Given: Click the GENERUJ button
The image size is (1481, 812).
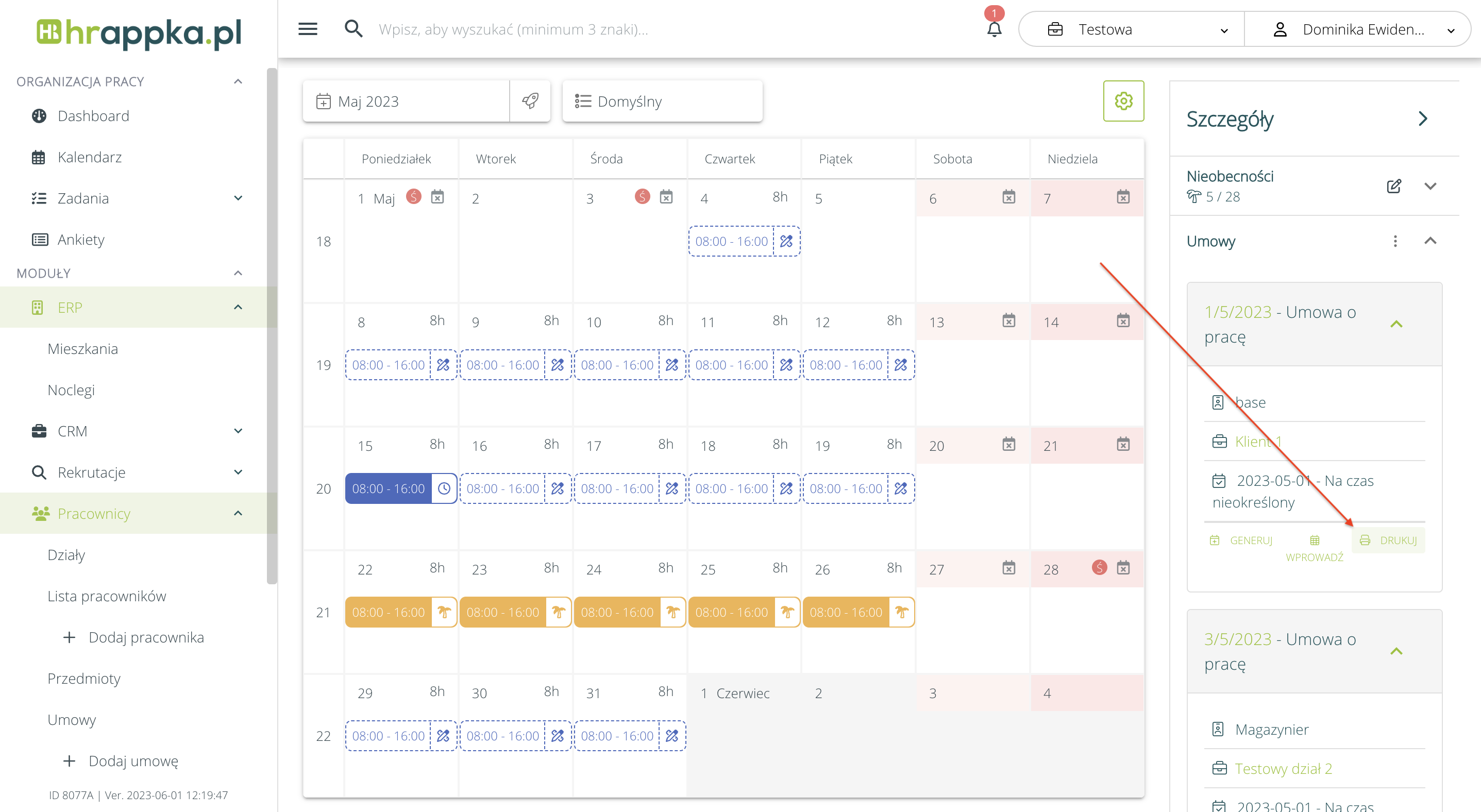Looking at the screenshot, I should coord(1241,540).
